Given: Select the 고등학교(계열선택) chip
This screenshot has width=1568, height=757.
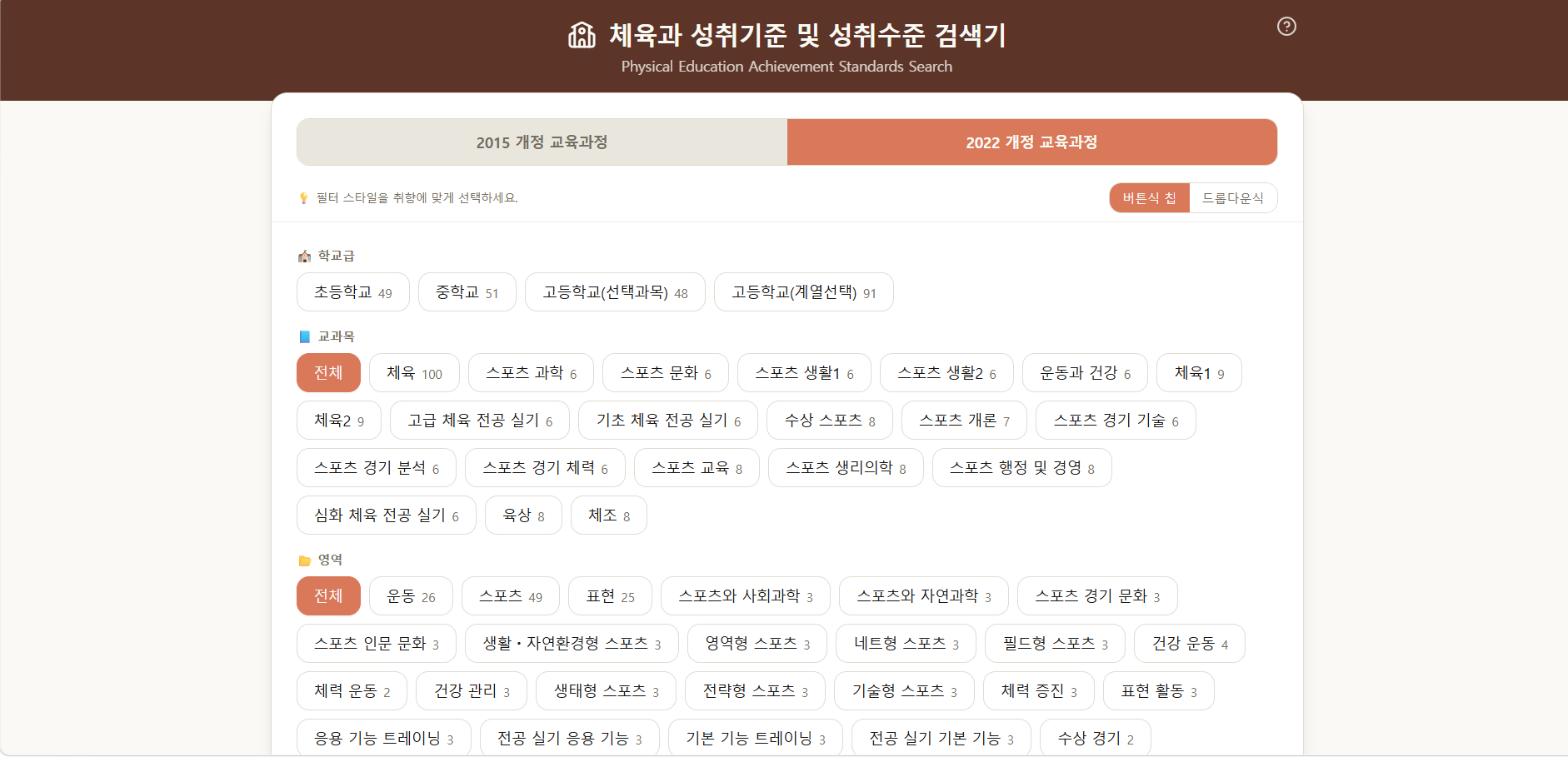Looking at the screenshot, I should click(x=804, y=292).
